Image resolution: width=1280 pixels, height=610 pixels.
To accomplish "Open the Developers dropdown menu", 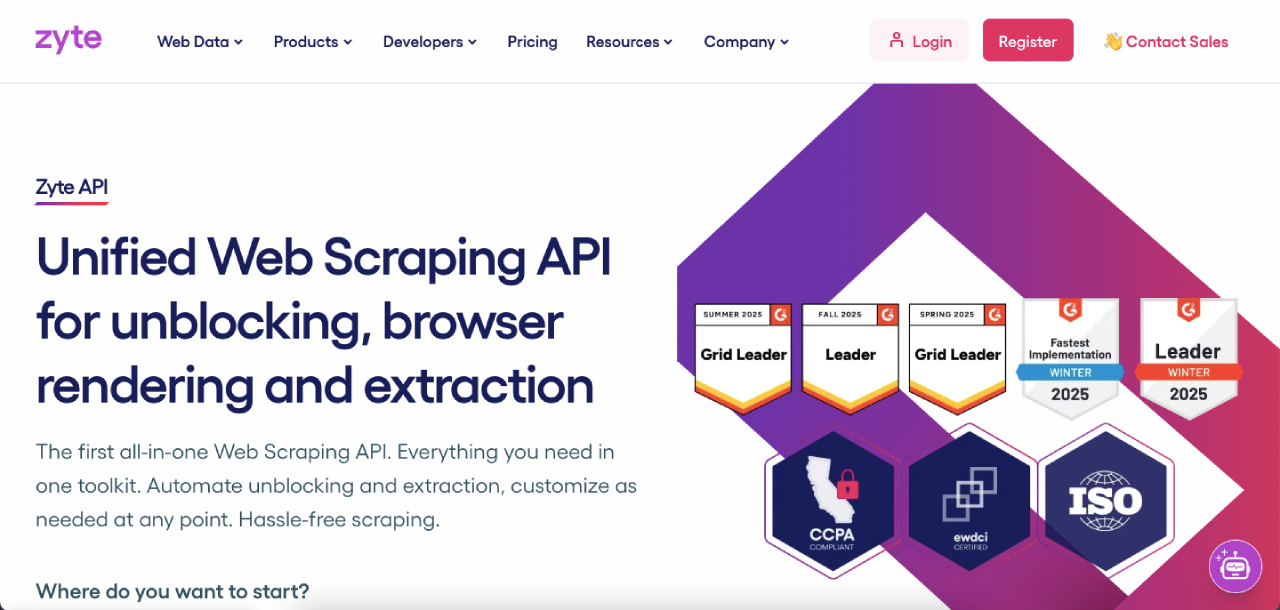I will pos(430,42).
